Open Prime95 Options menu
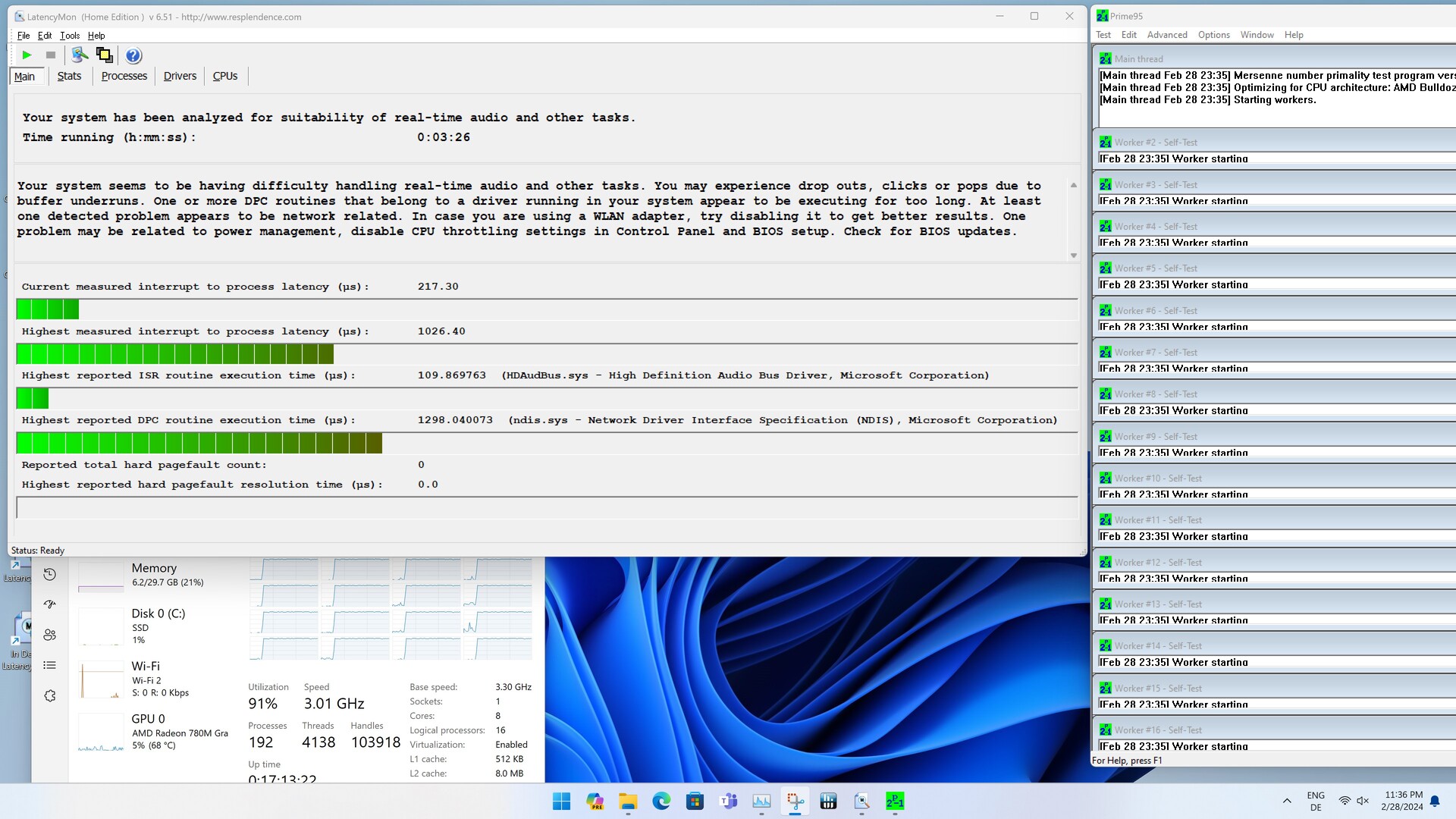Screen dimensions: 1456x819 1213,35
